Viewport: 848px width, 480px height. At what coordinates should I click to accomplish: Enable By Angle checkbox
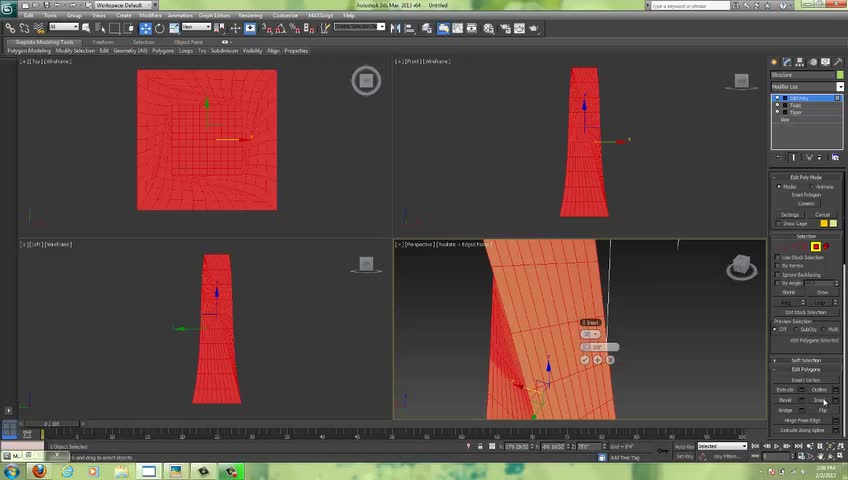pos(778,283)
